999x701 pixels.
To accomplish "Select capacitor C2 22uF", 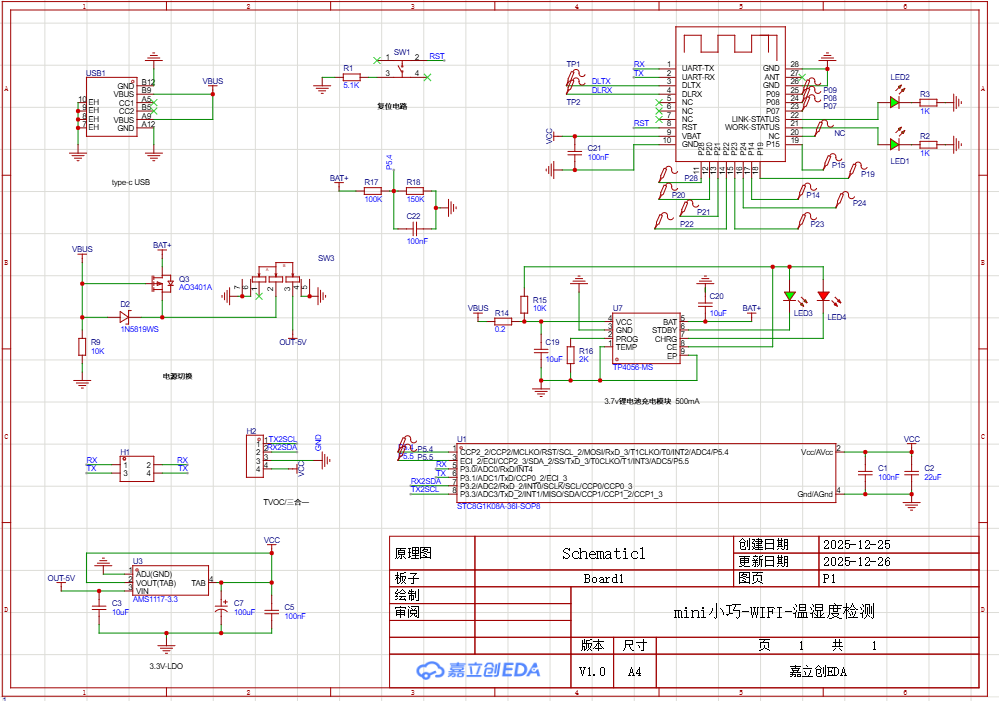I will (x=912, y=473).
